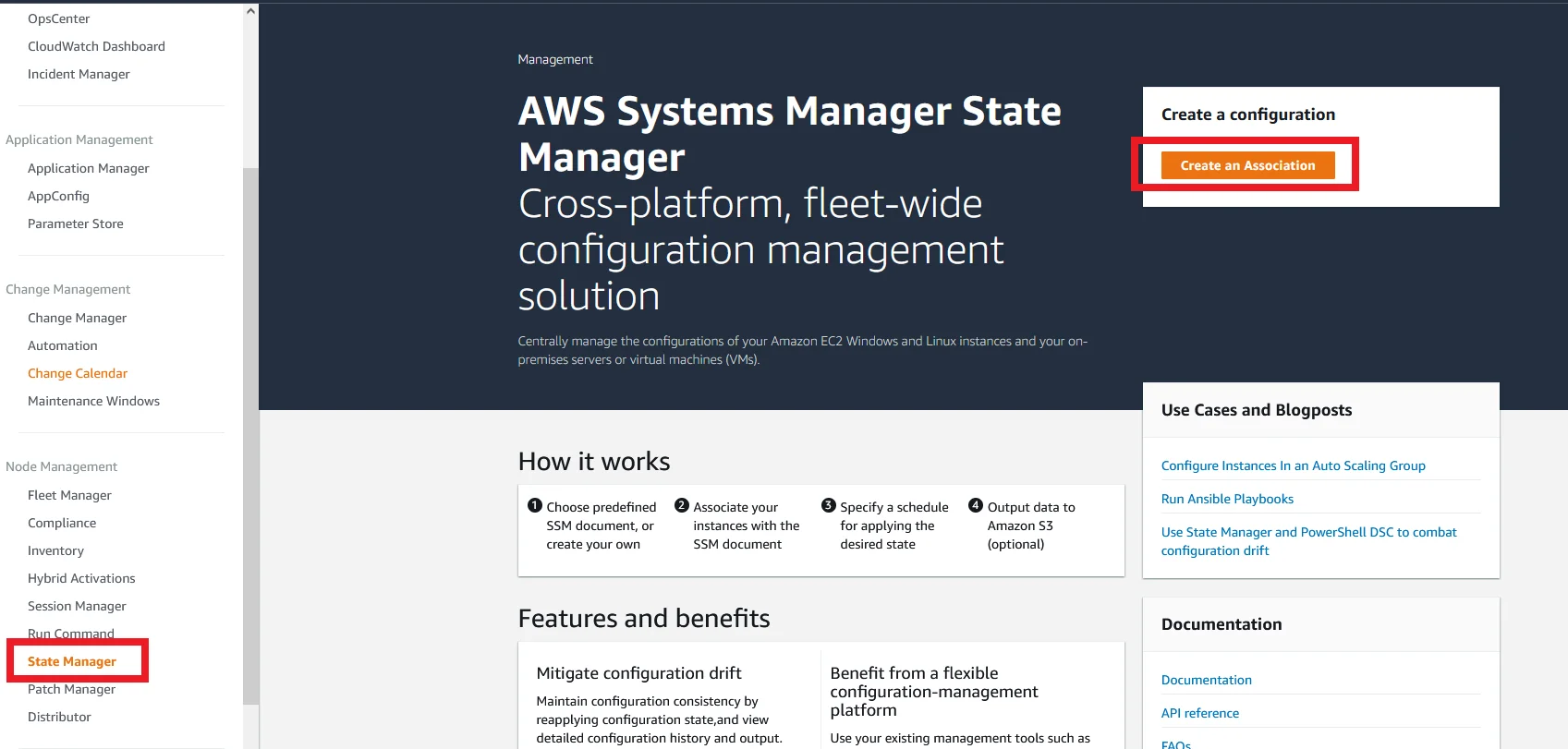Go to Distributor
Screen dimensions: 1568x749
click(59, 717)
